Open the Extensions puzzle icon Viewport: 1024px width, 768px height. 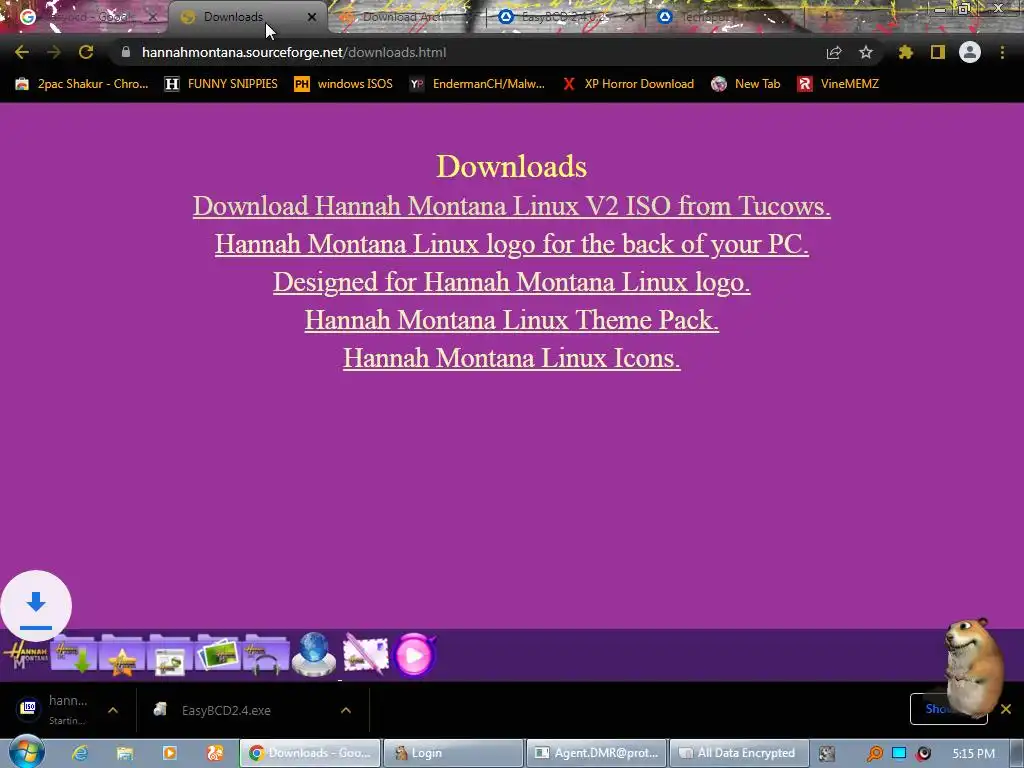[906, 52]
